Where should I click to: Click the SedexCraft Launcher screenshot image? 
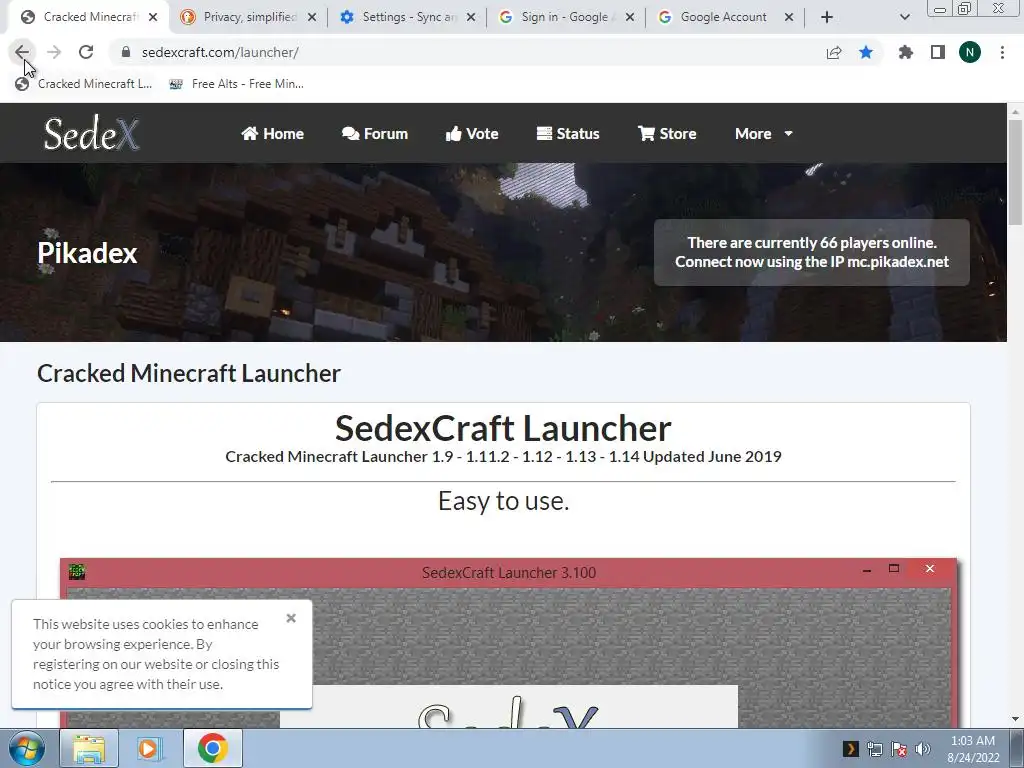(509, 643)
